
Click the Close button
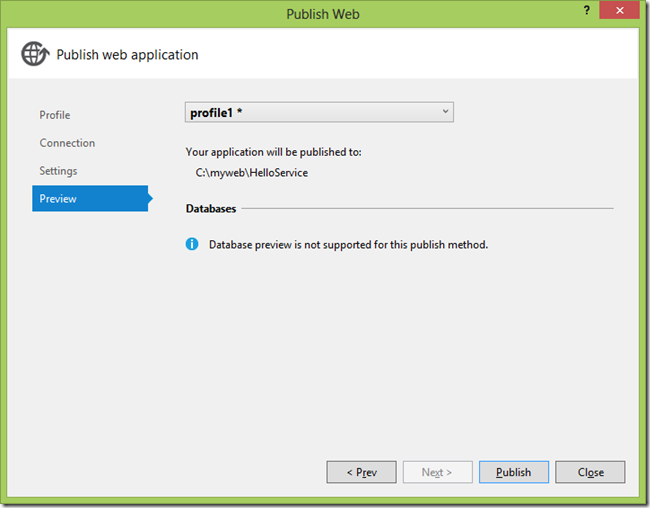(590, 472)
